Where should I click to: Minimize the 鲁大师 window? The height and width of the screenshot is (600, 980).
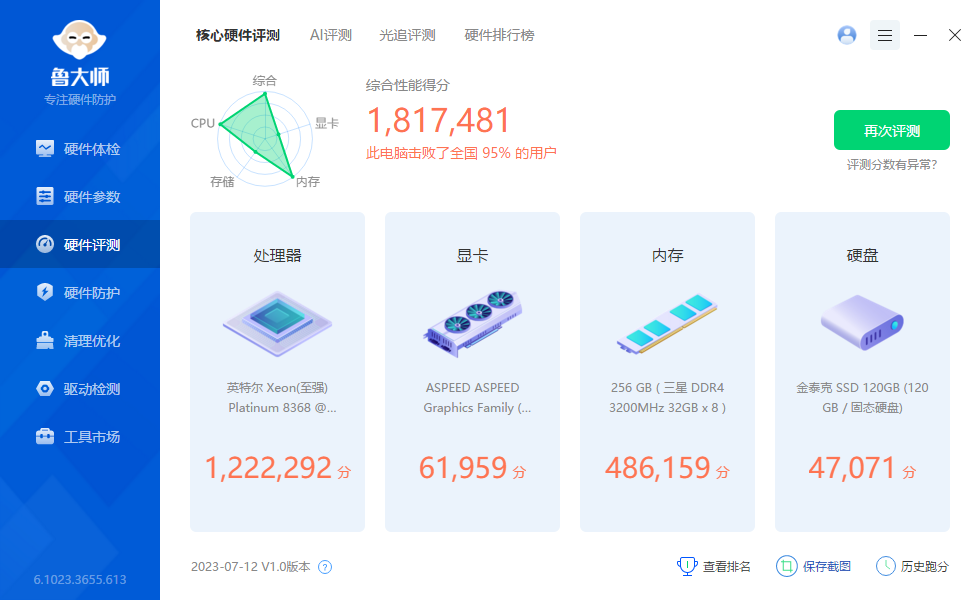(x=920, y=35)
